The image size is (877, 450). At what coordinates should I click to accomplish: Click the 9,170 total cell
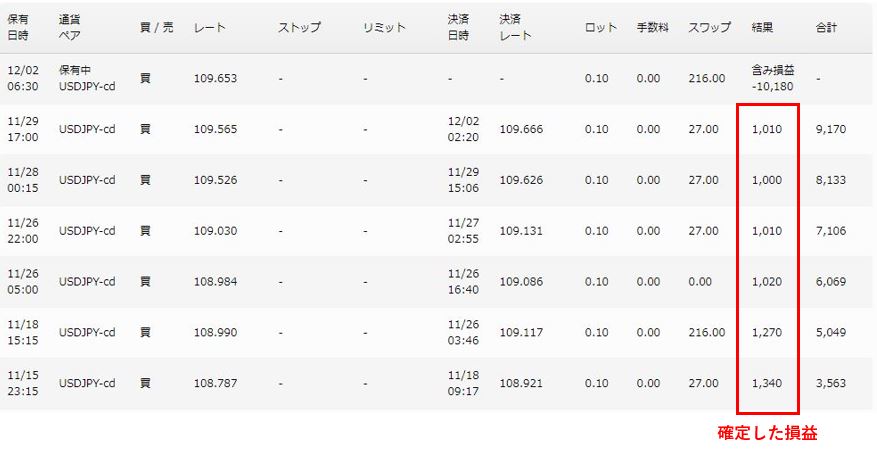click(x=832, y=129)
